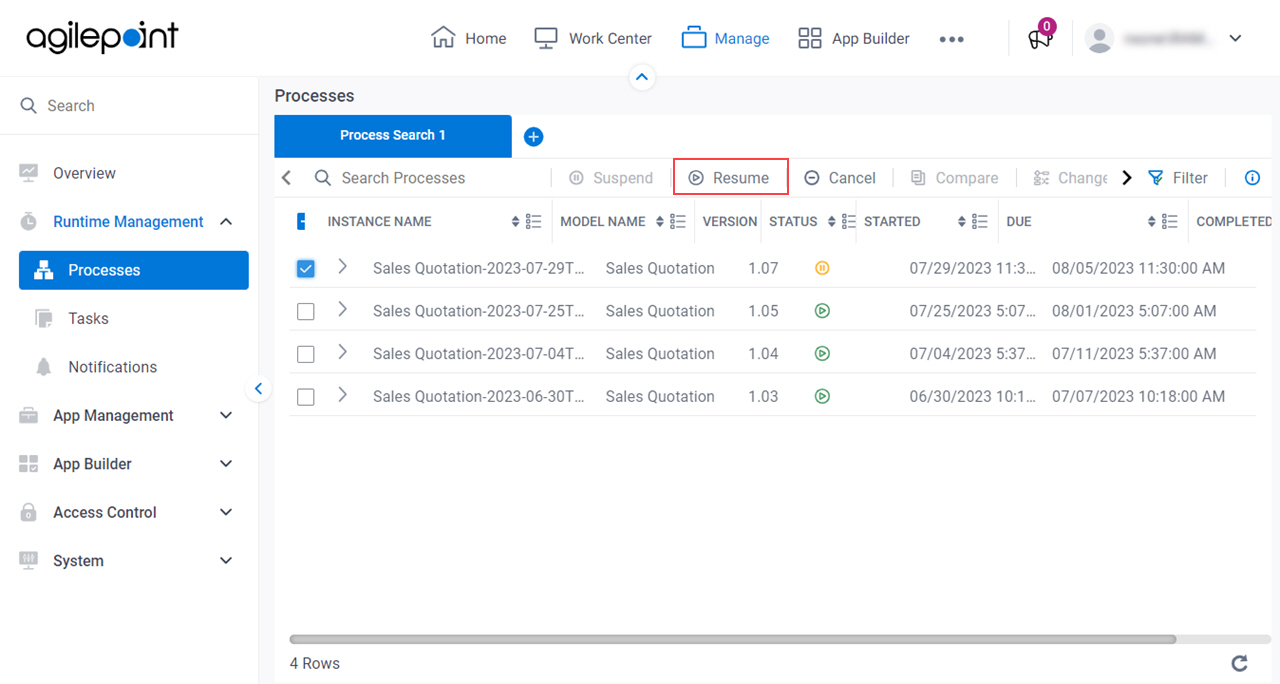Go to Home in top navigation
The width and height of the screenshot is (1280, 684).
468,38
